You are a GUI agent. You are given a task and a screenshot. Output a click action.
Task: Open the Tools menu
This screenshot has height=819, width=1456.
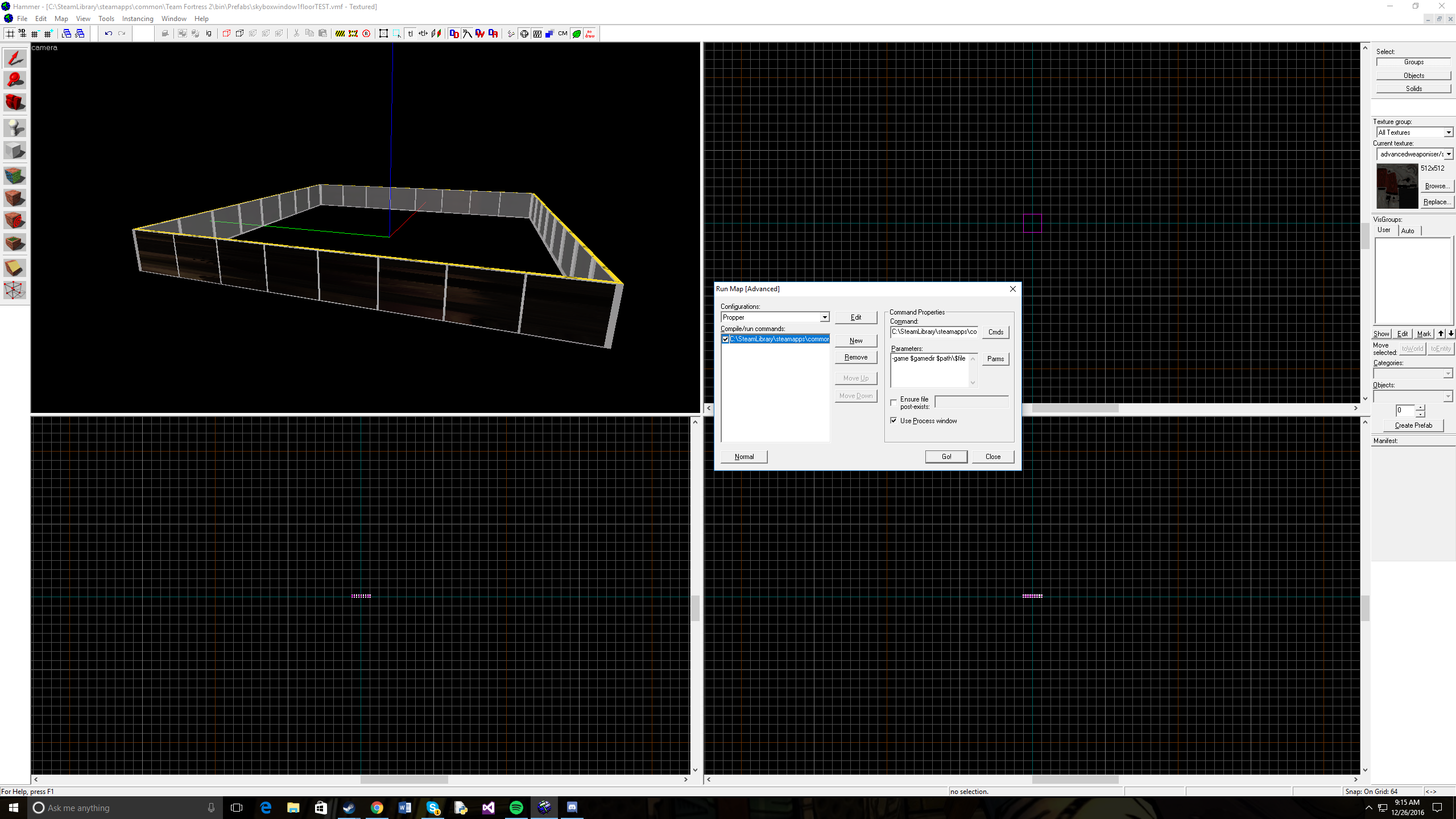pos(106,19)
